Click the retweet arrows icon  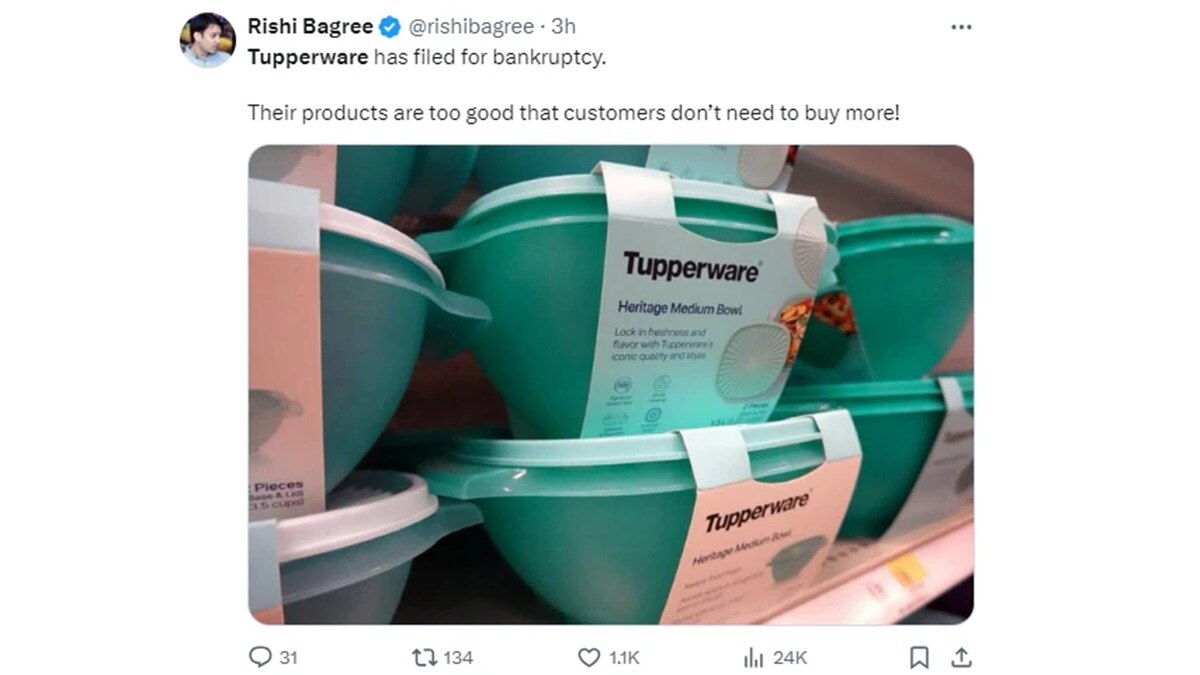click(x=423, y=657)
